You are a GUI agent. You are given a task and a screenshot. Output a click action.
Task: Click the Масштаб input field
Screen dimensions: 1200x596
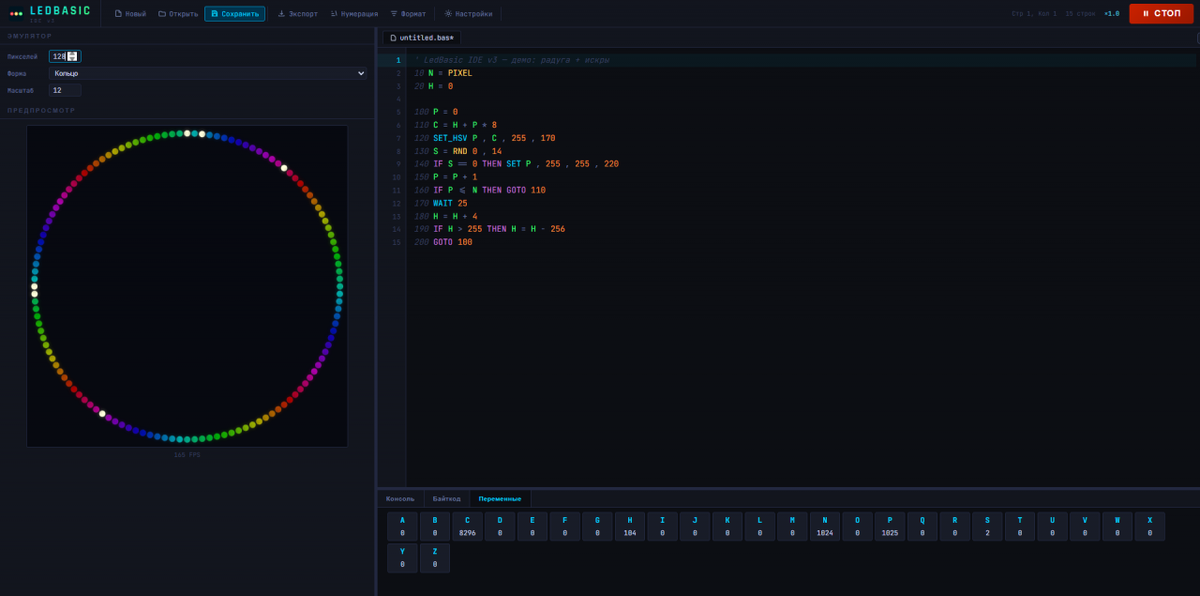[65, 90]
